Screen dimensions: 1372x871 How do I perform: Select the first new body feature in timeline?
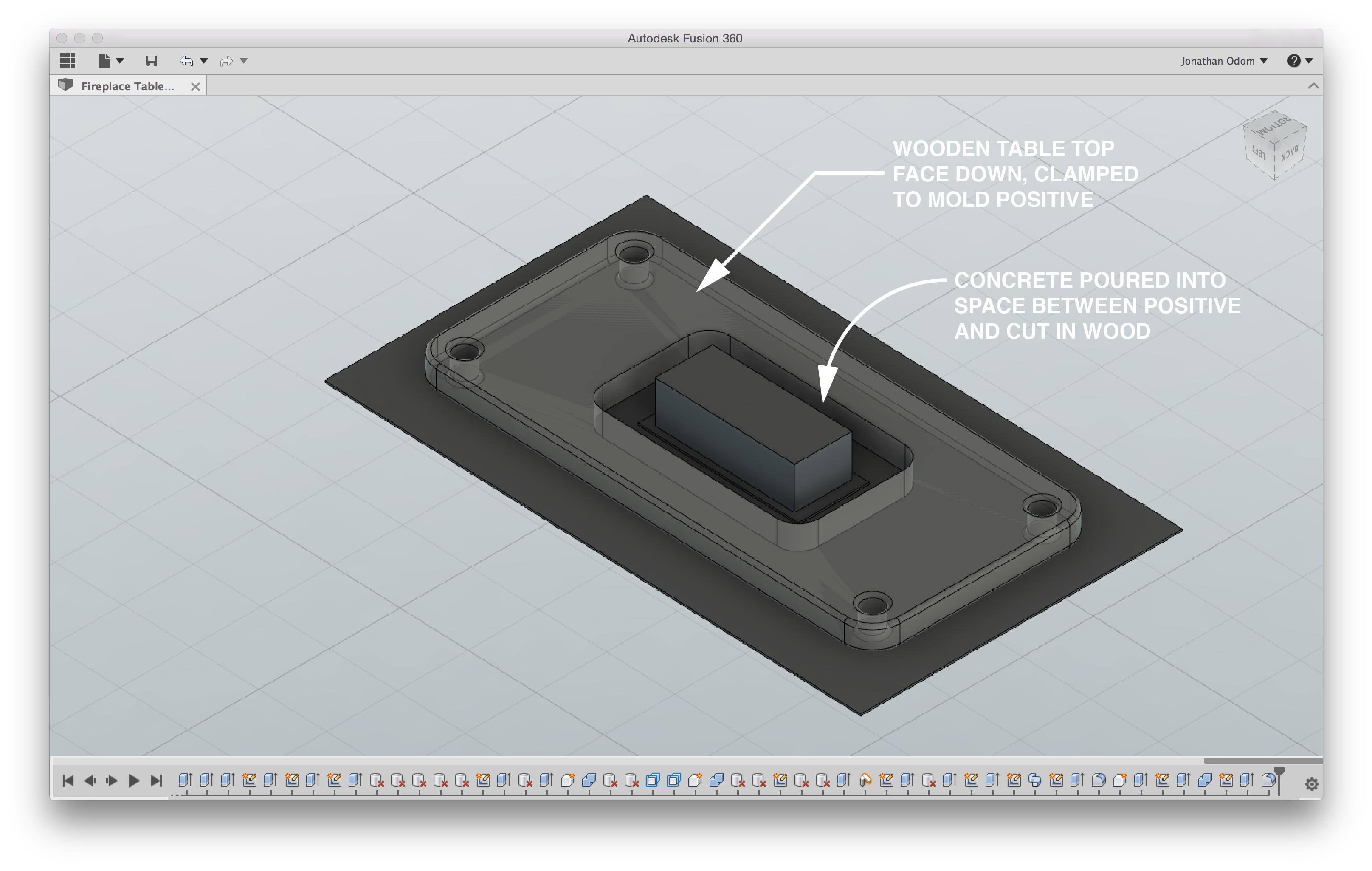pyautogui.click(x=567, y=780)
